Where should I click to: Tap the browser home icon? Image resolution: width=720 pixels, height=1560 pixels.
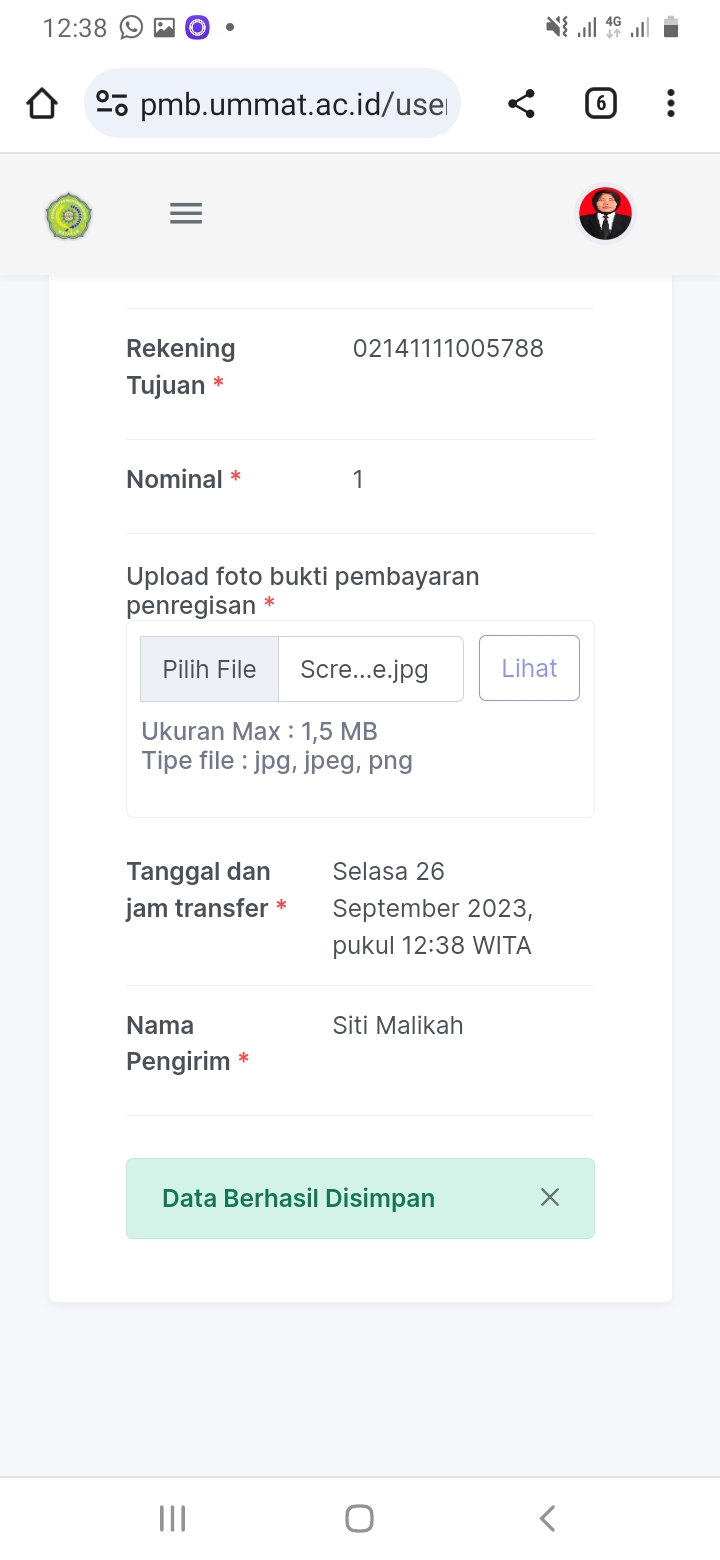click(42, 104)
